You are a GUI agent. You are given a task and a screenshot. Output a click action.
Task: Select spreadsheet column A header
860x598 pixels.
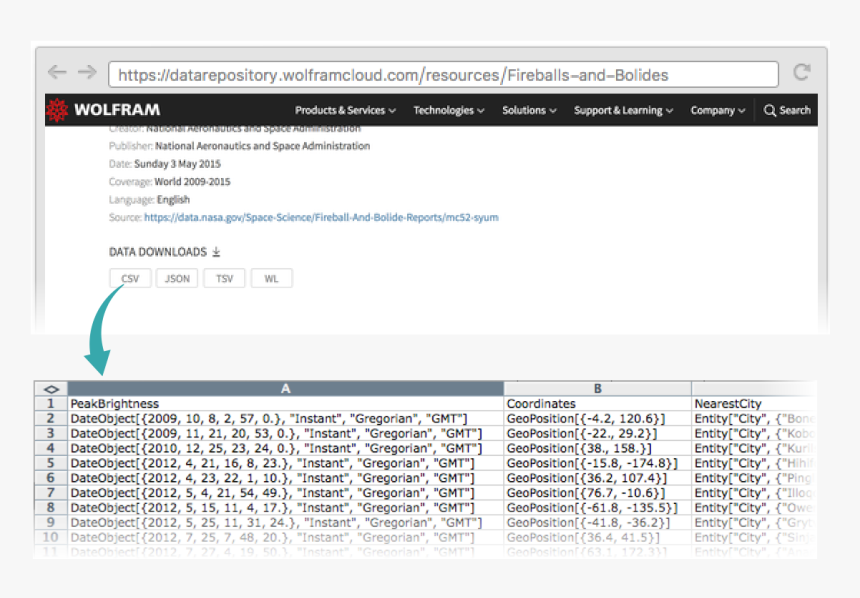(286, 388)
